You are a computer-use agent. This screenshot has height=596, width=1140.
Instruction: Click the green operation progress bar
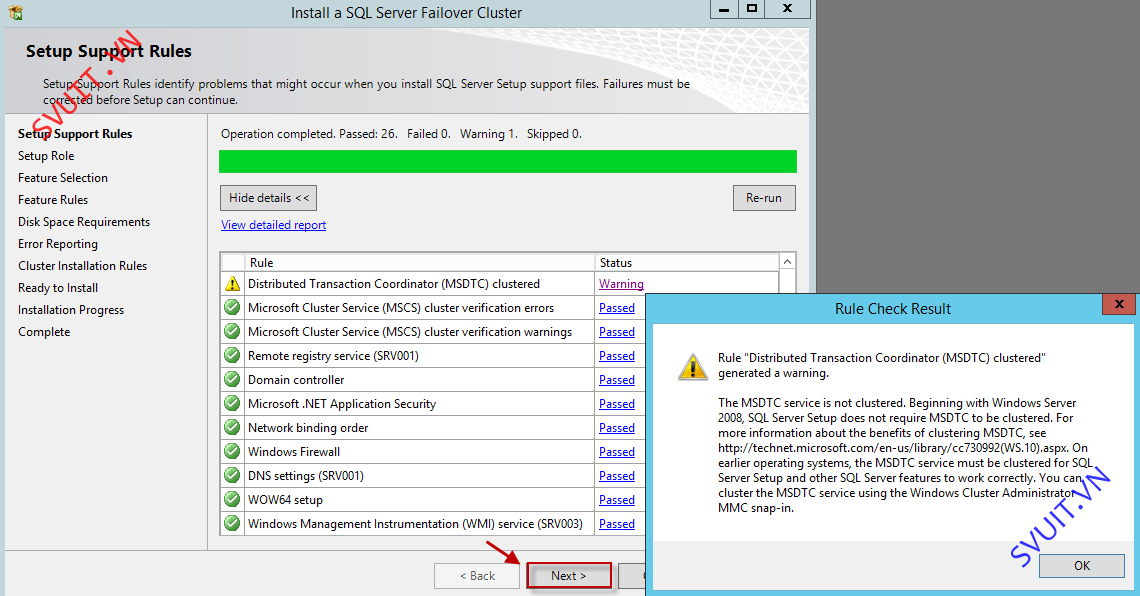(507, 161)
